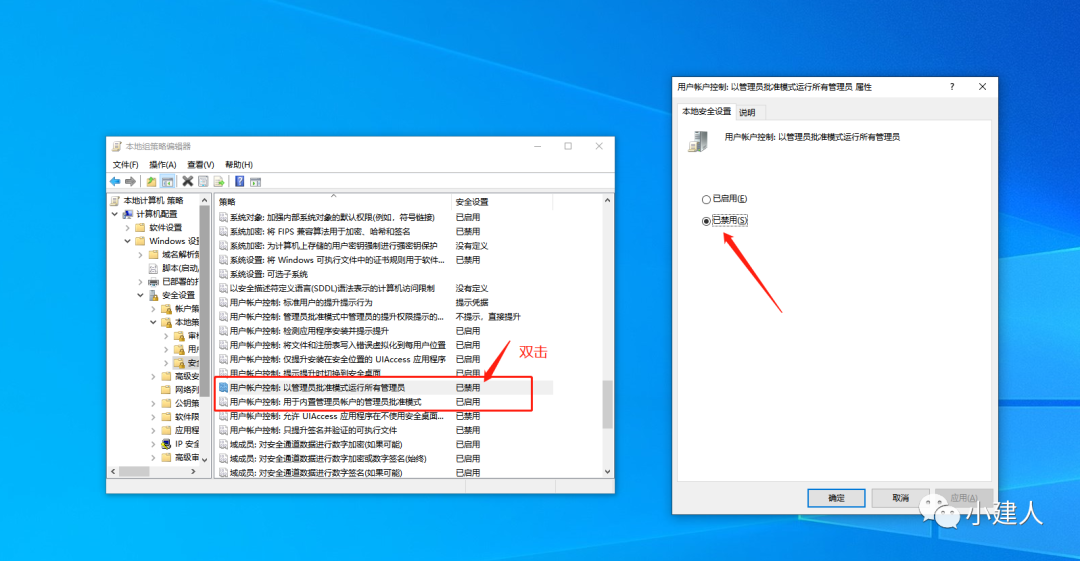Click the Properties icon in toolbar
This screenshot has height=561, width=1080.
coord(203,181)
